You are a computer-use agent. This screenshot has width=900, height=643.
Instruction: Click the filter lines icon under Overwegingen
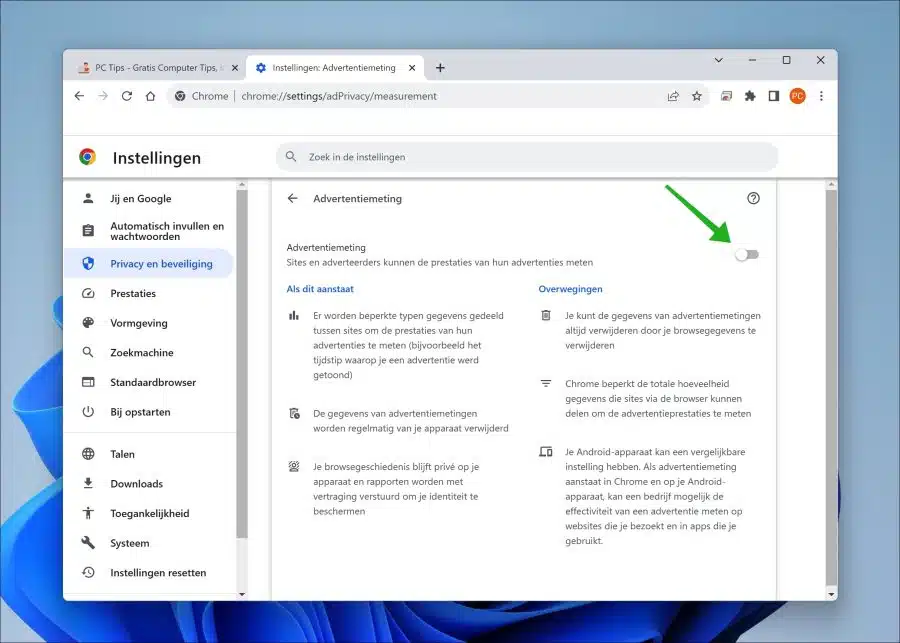pyautogui.click(x=546, y=384)
